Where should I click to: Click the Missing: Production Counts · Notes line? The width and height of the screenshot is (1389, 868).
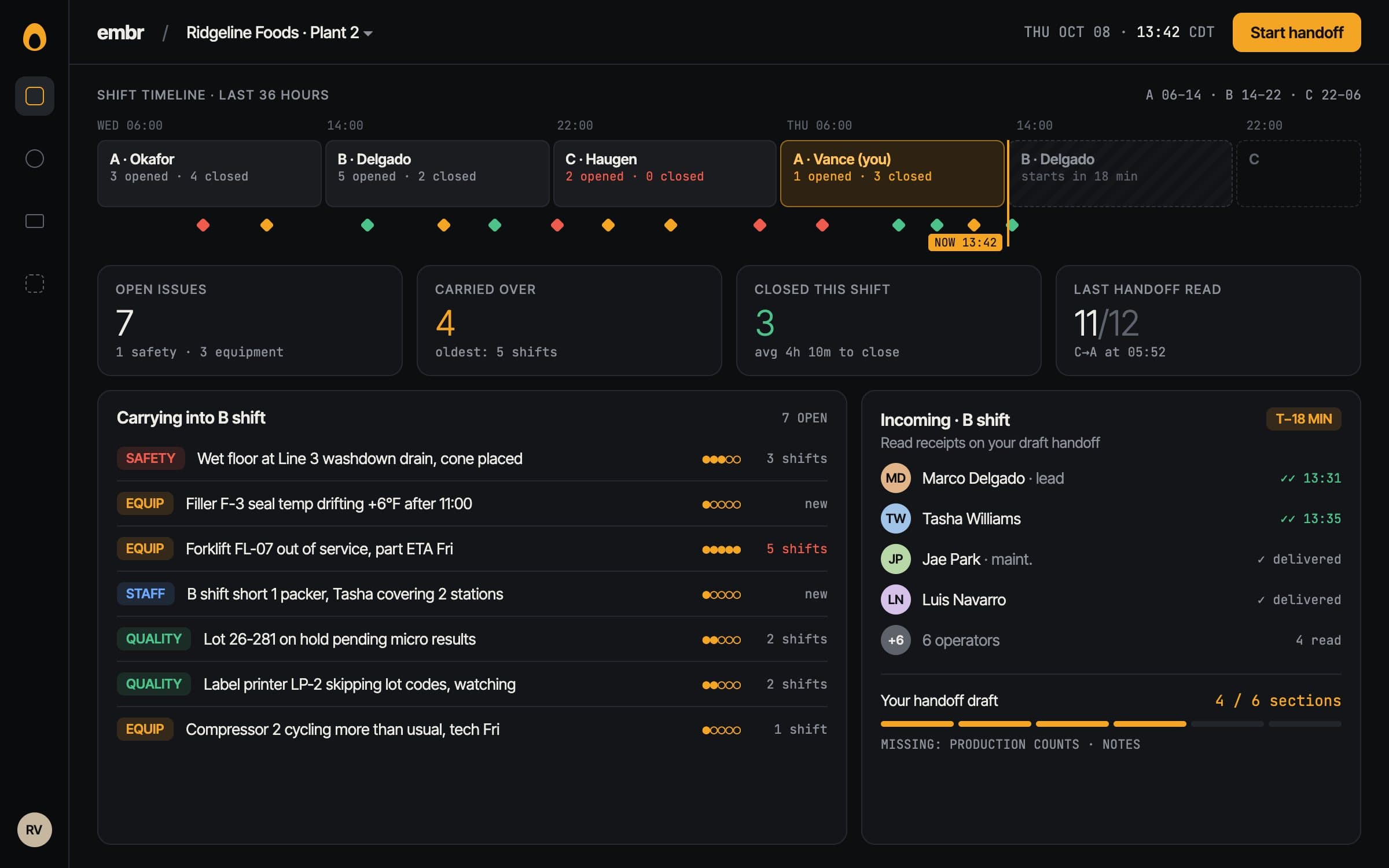click(x=1010, y=744)
